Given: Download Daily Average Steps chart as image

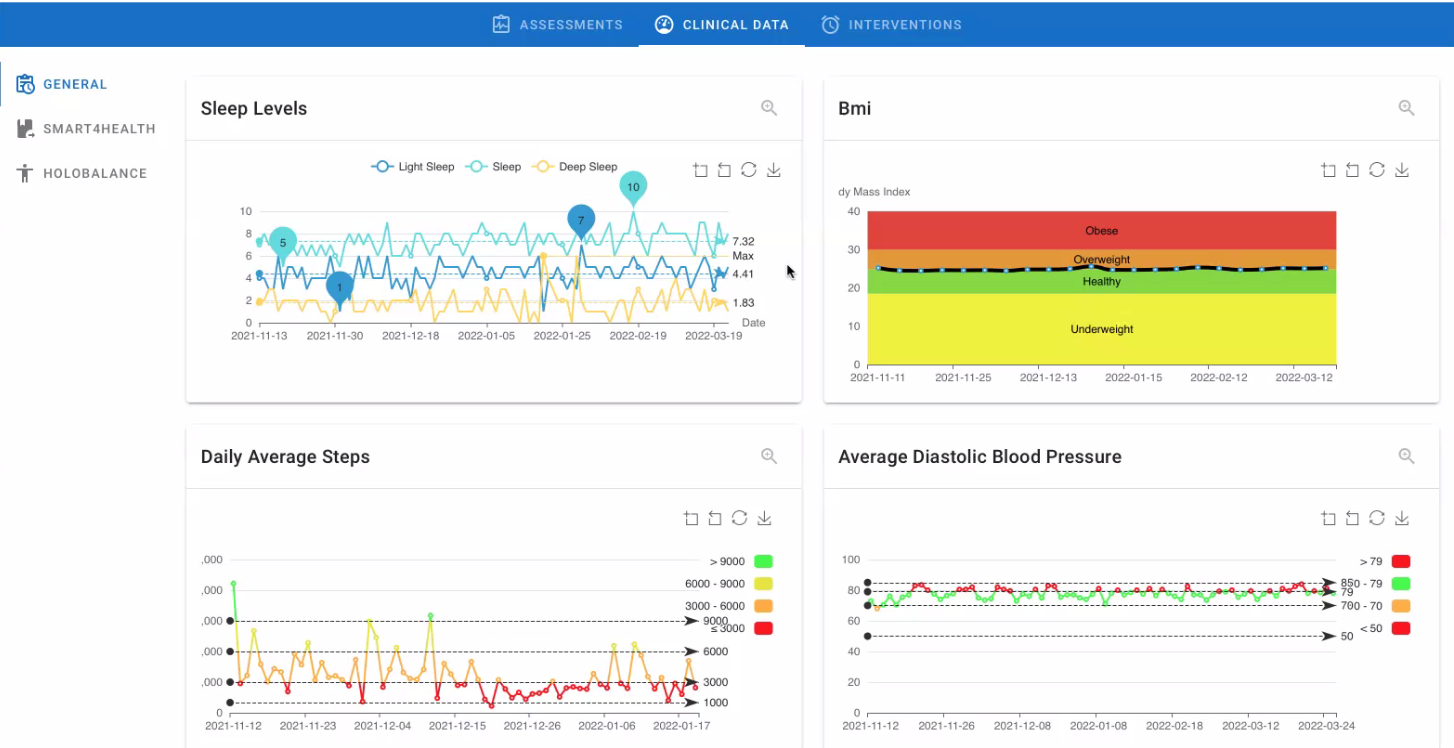Looking at the screenshot, I should point(764,518).
